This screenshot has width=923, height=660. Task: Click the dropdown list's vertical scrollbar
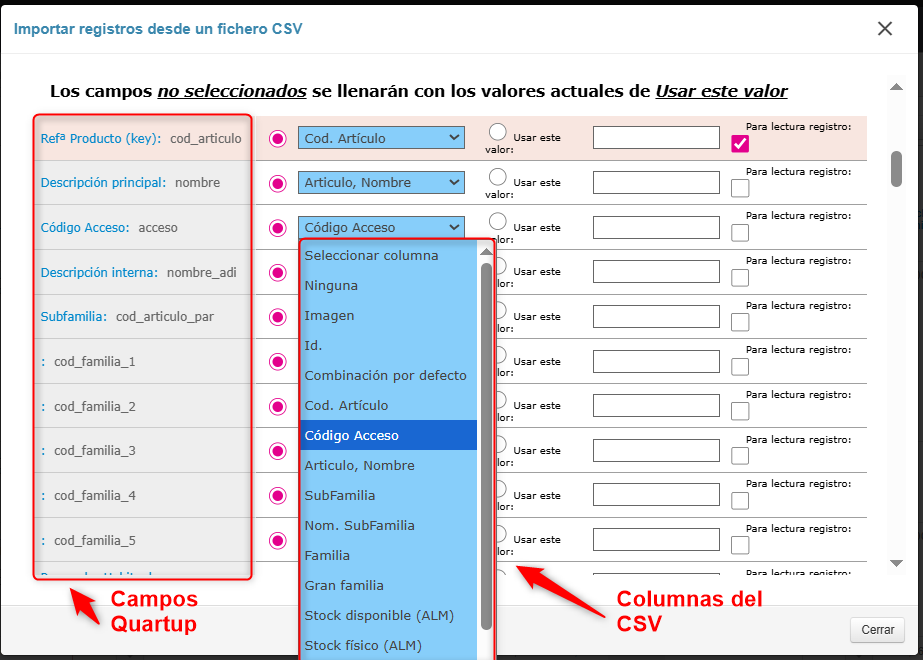487,440
